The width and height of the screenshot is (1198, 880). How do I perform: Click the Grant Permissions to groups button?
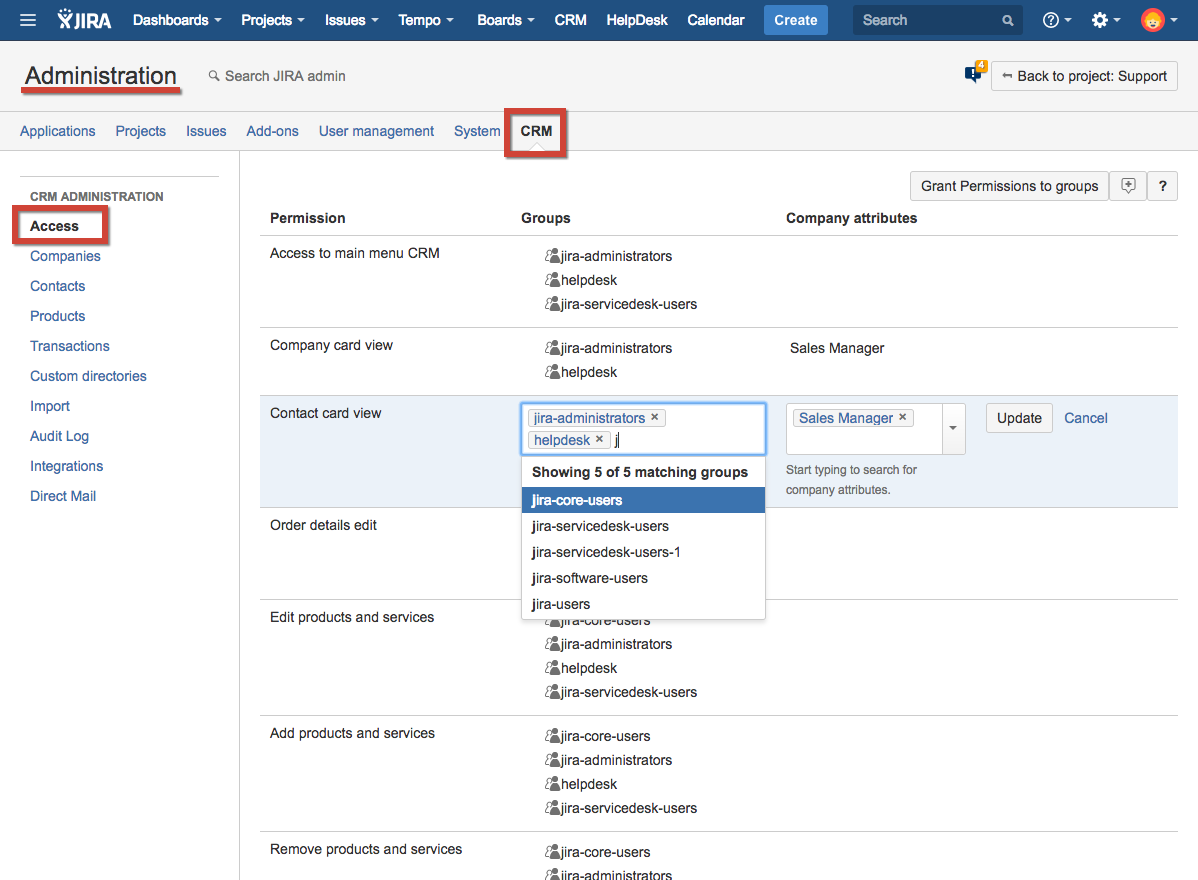(x=1009, y=186)
